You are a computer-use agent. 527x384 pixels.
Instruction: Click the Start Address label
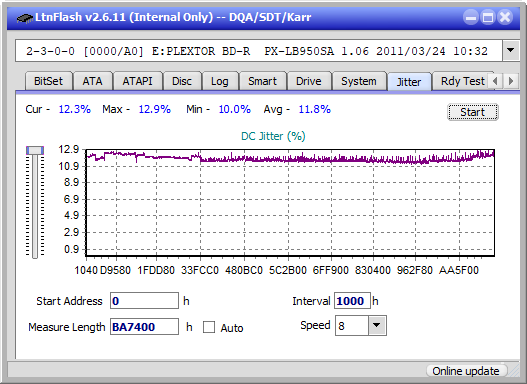pos(69,301)
